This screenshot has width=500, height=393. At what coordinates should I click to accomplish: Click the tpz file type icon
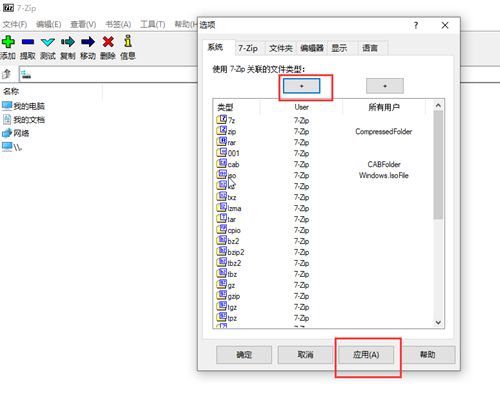tap(221, 317)
